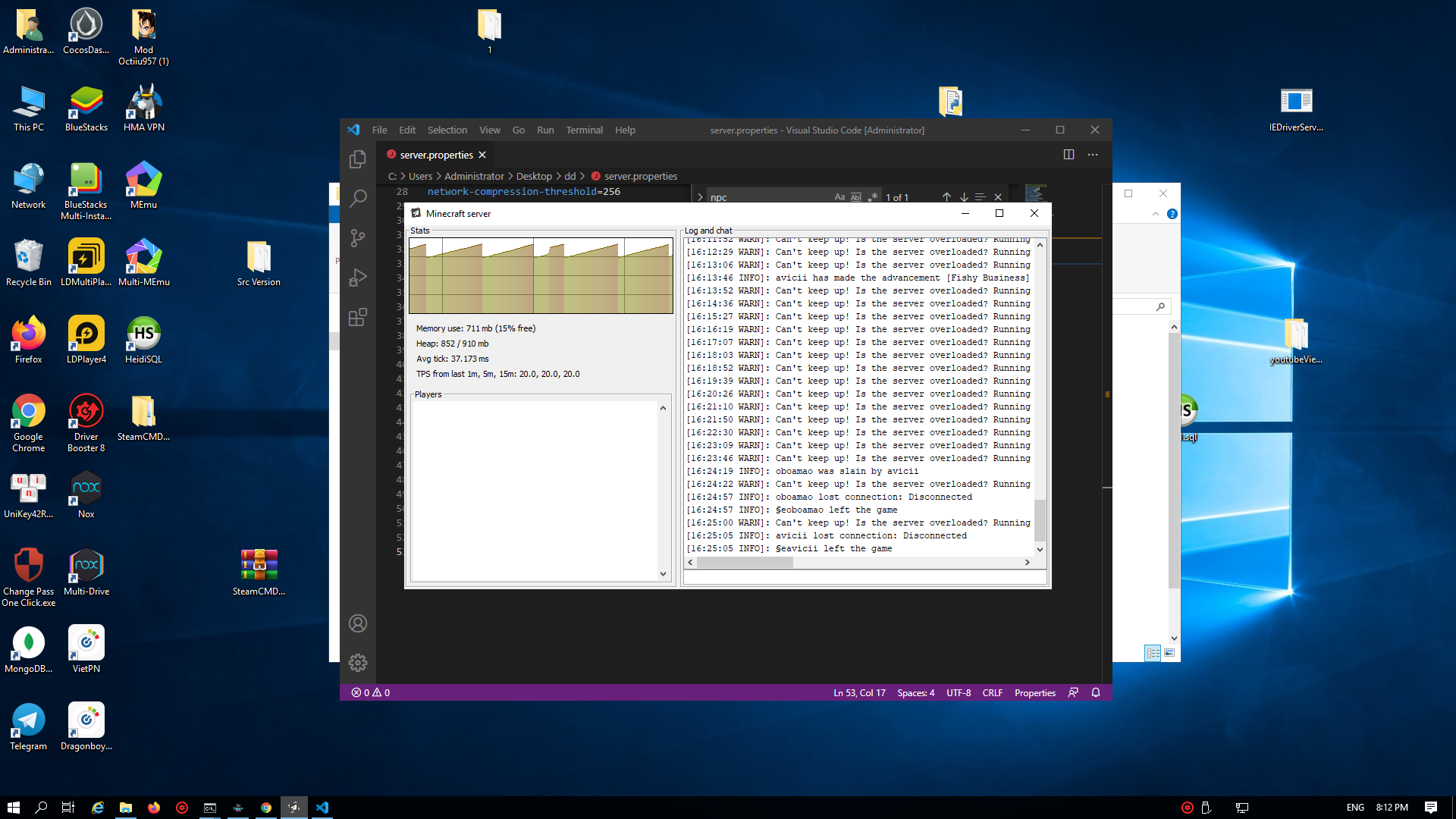This screenshot has width=1456, height=819.
Task: Click the Minecraft server command input field
Action: [x=864, y=578]
